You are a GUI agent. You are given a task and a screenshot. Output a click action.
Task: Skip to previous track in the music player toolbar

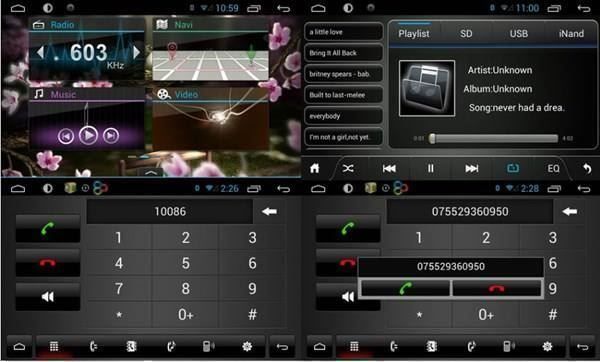[x=389, y=168]
